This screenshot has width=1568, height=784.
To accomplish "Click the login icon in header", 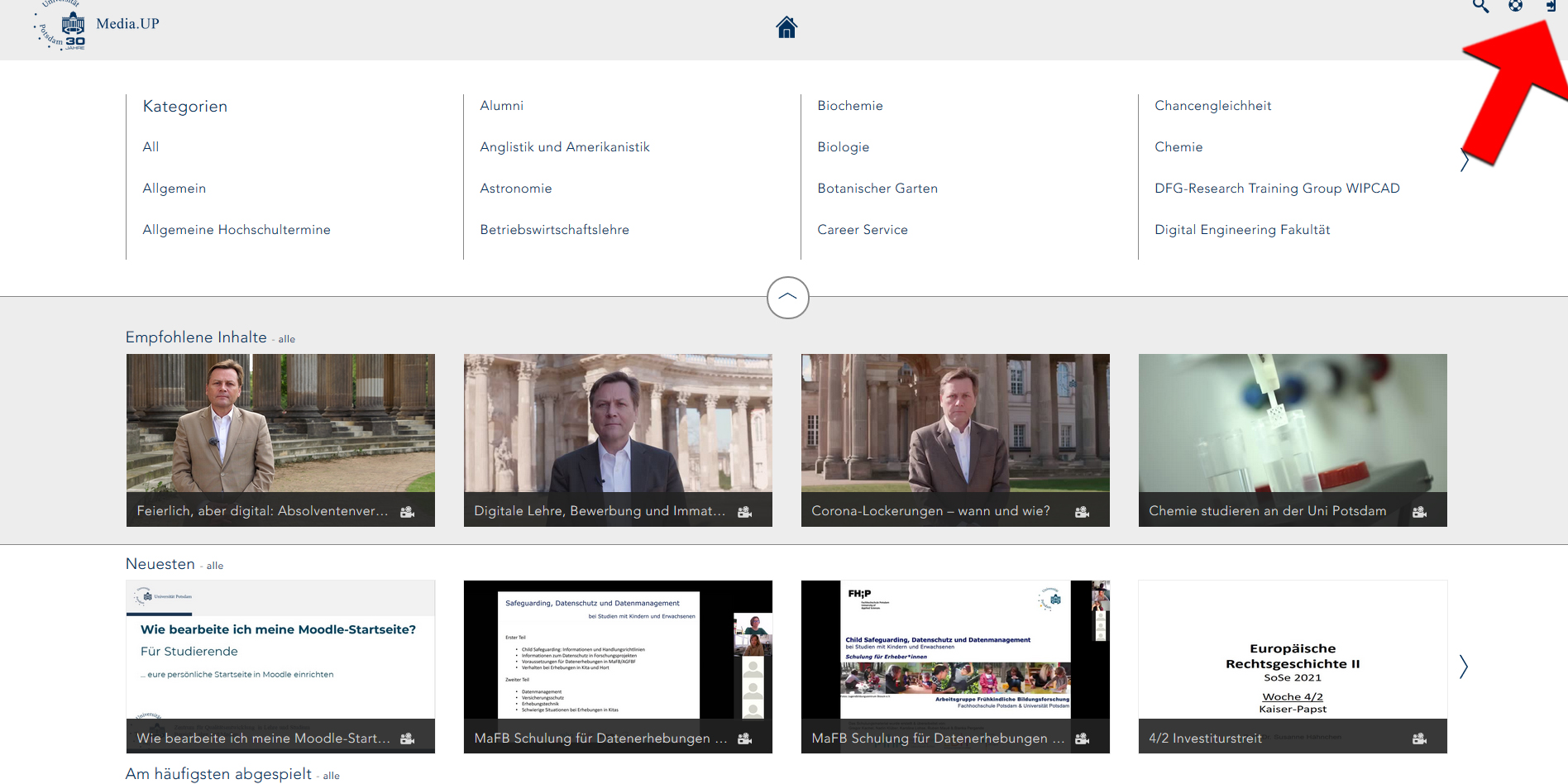I will [x=1551, y=6].
